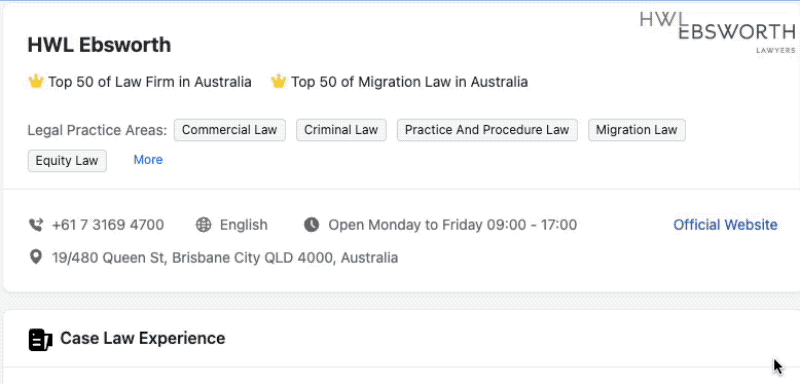Image resolution: width=800 pixels, height=384 pixels.
Task: Click the globe icon next to English
Action: coord(204,225)
